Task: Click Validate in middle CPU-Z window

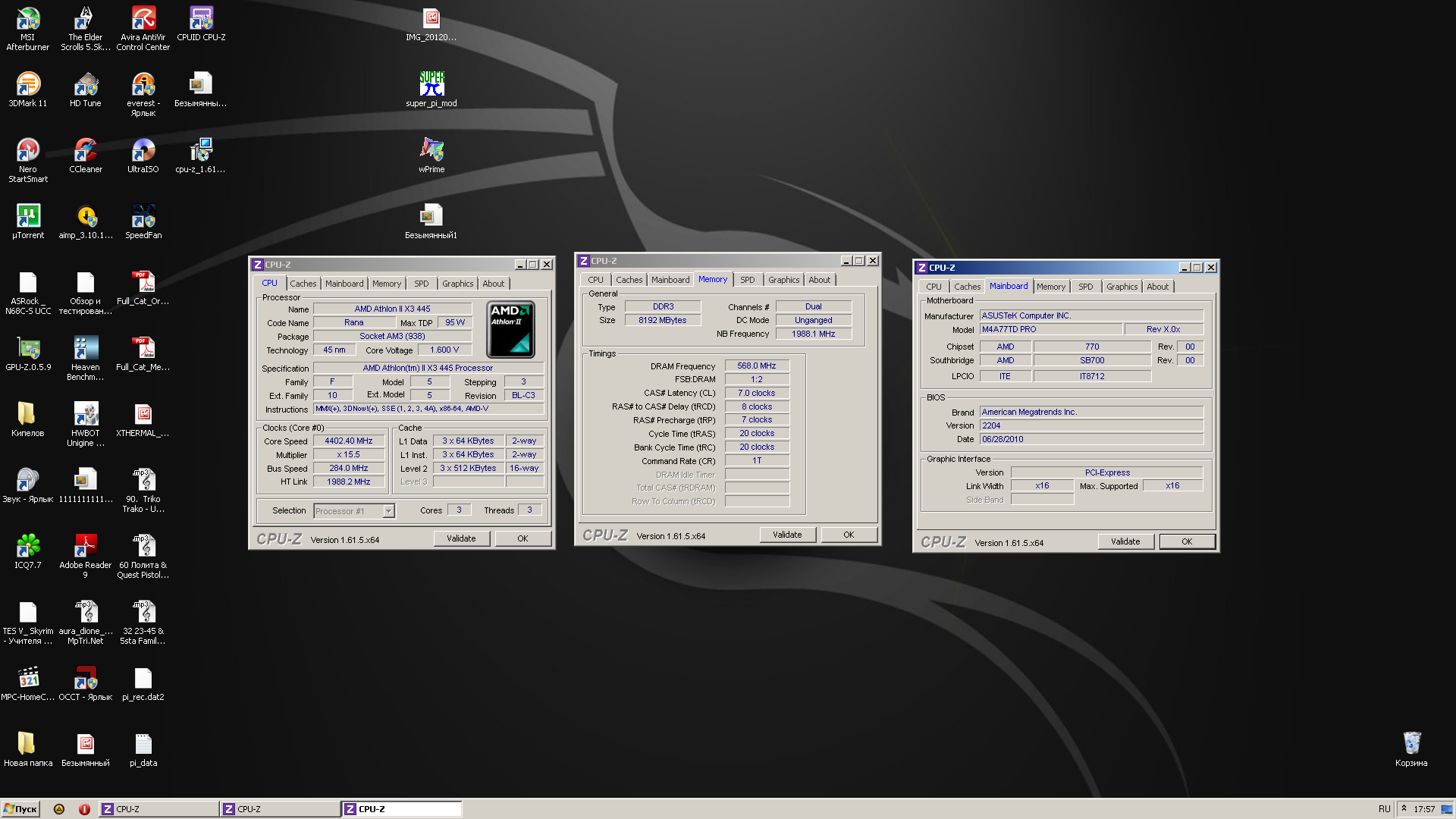Action: 787,535
